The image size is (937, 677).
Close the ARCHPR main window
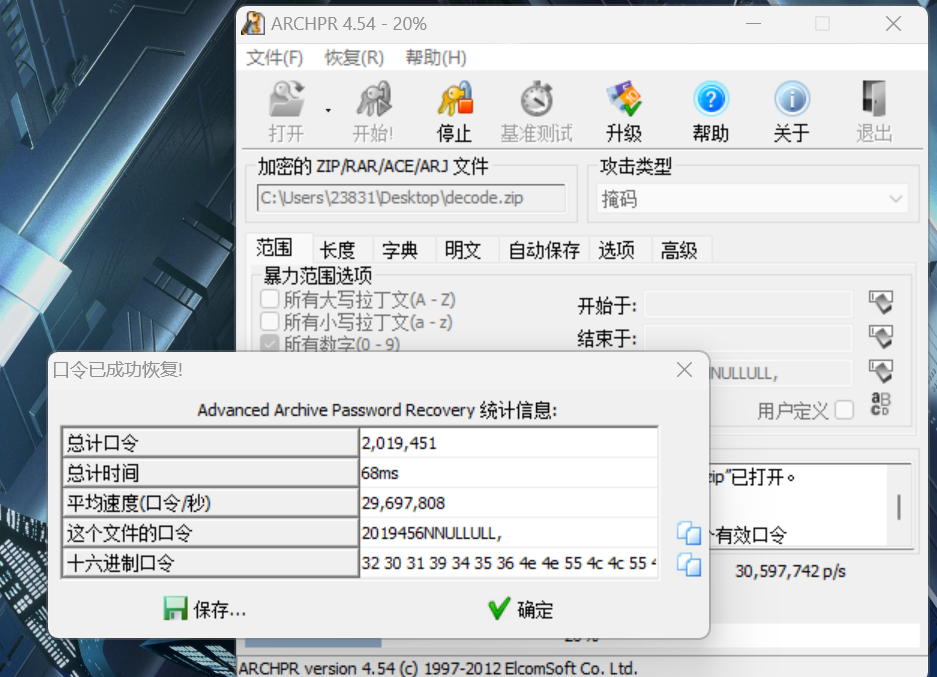click(x=893, y=24)
